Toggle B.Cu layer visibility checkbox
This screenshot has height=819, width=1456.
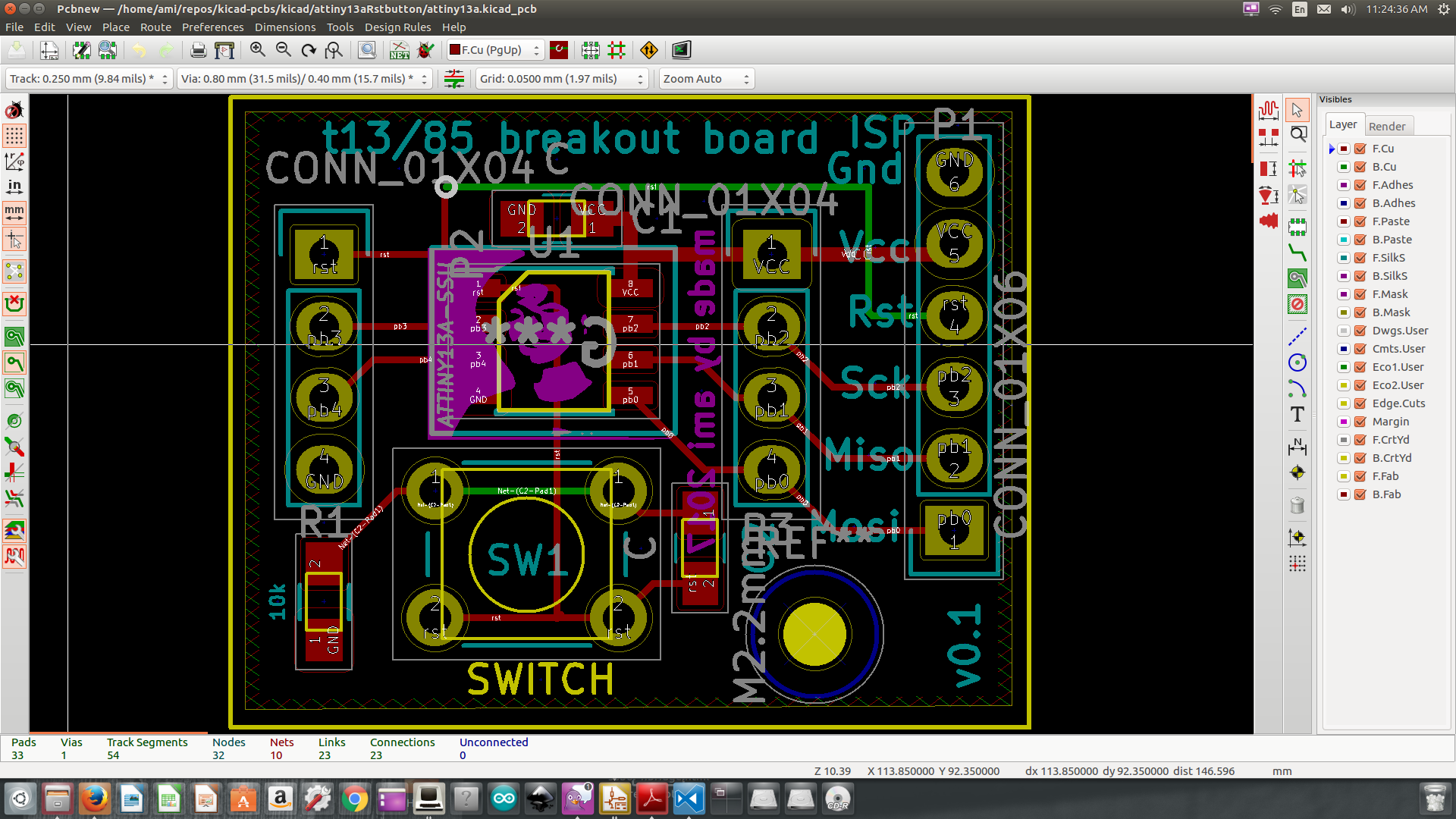[x=1360, y=167]
